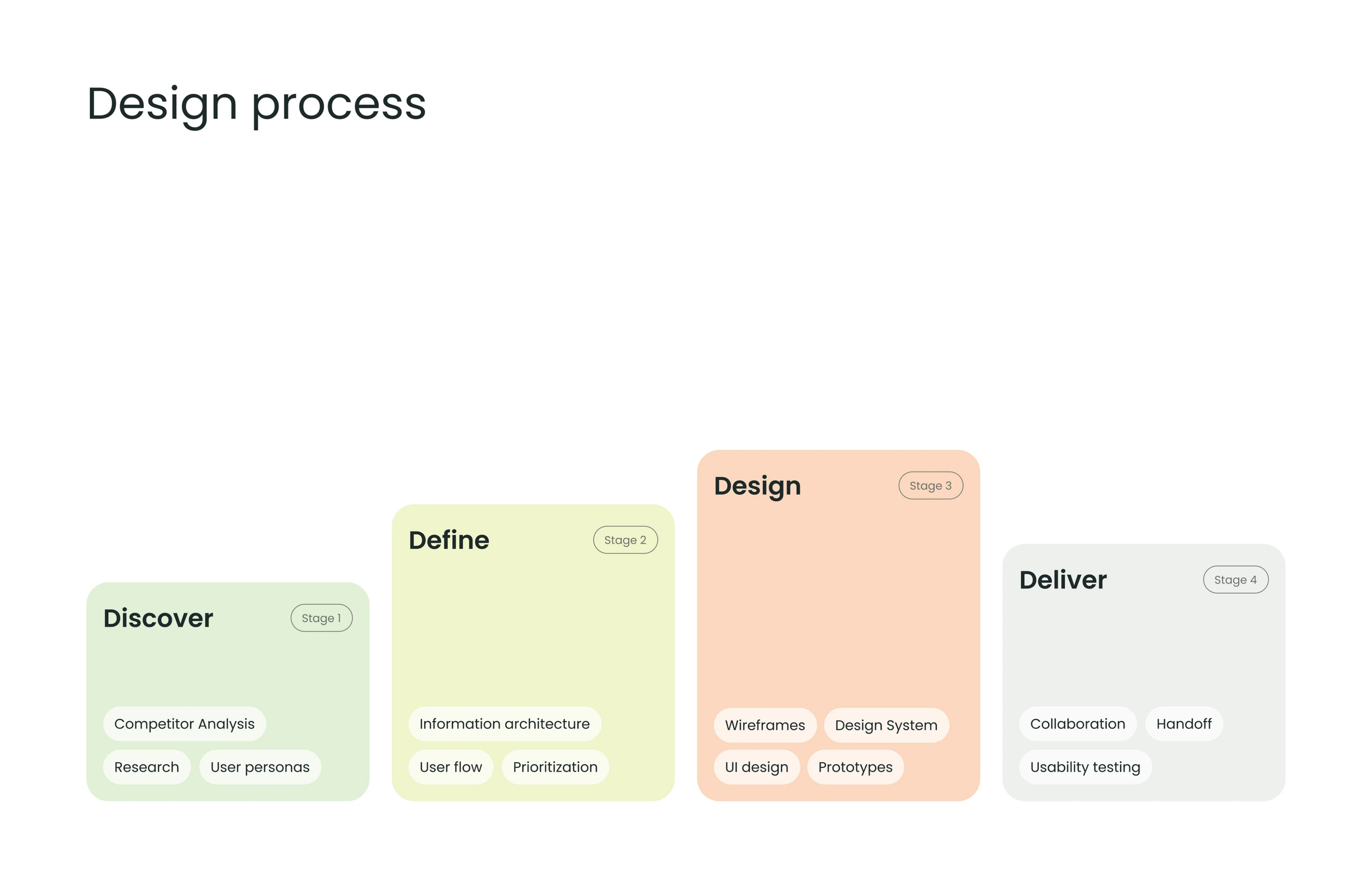Click the UI design tag
The image size is (1372, 871).
coord(756,767)
